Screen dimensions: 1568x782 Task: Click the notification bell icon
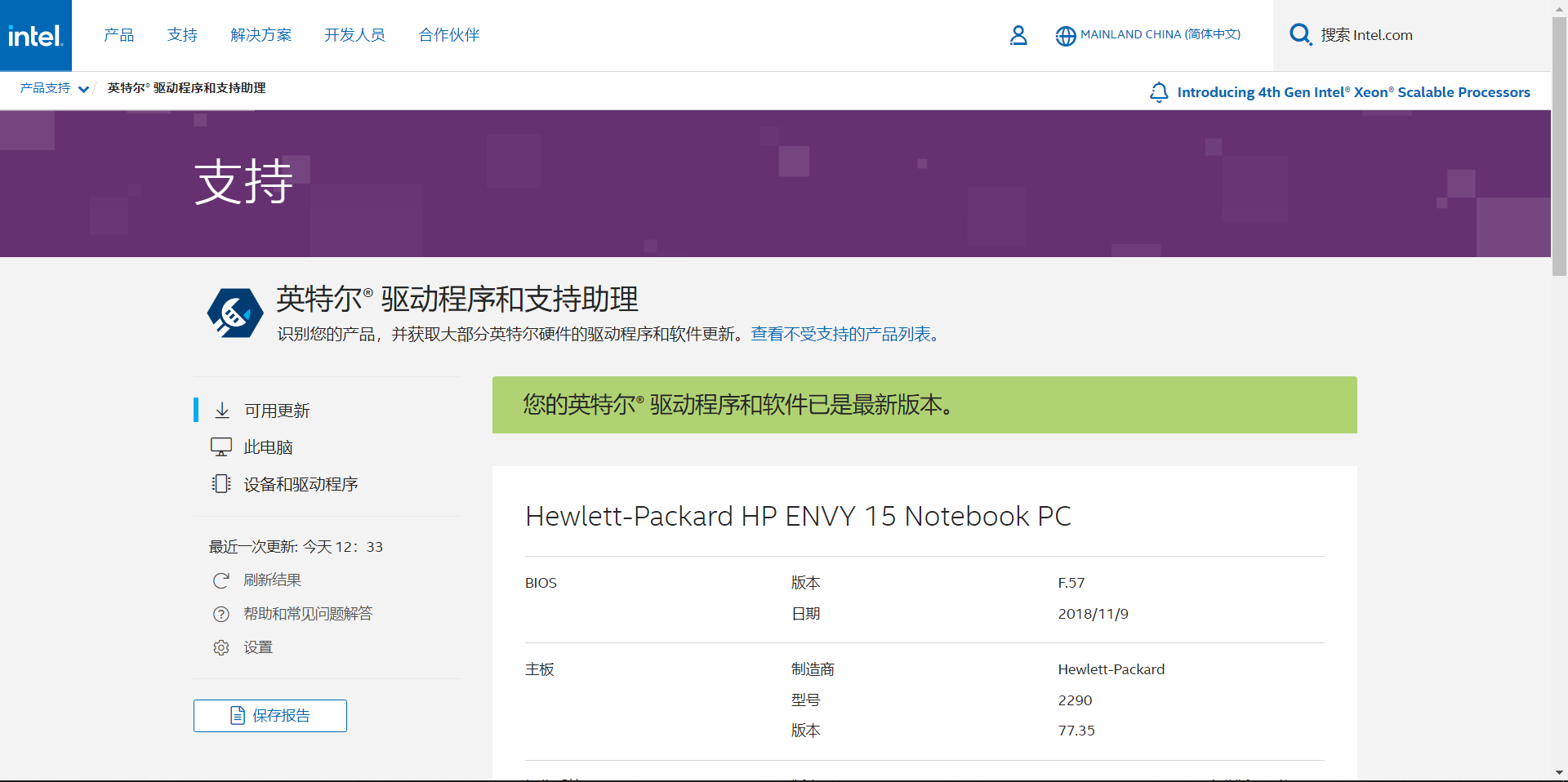[x=1158, y=92]
